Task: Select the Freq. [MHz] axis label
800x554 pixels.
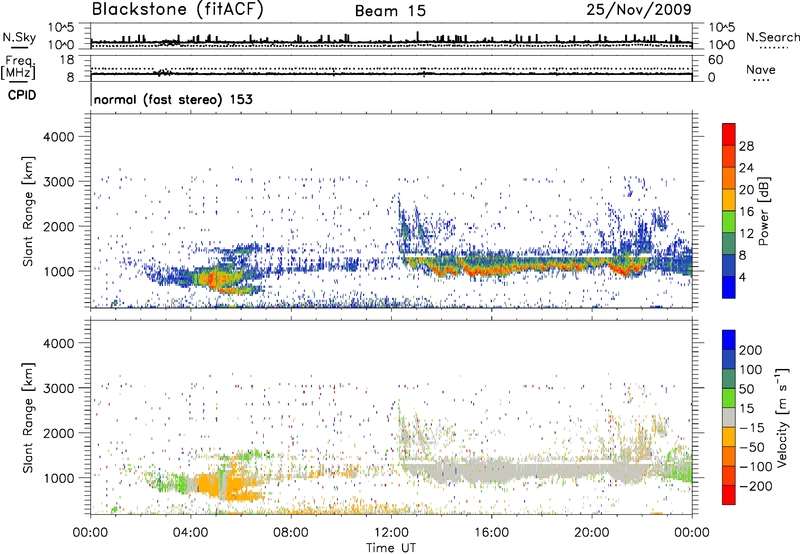Action: [19, 67]
